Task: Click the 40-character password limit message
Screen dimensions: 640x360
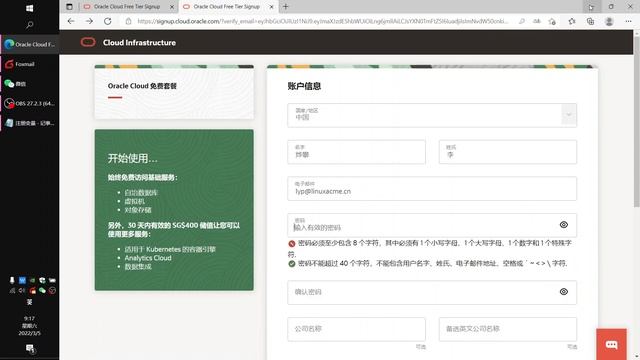Action: tap(428, 263)
